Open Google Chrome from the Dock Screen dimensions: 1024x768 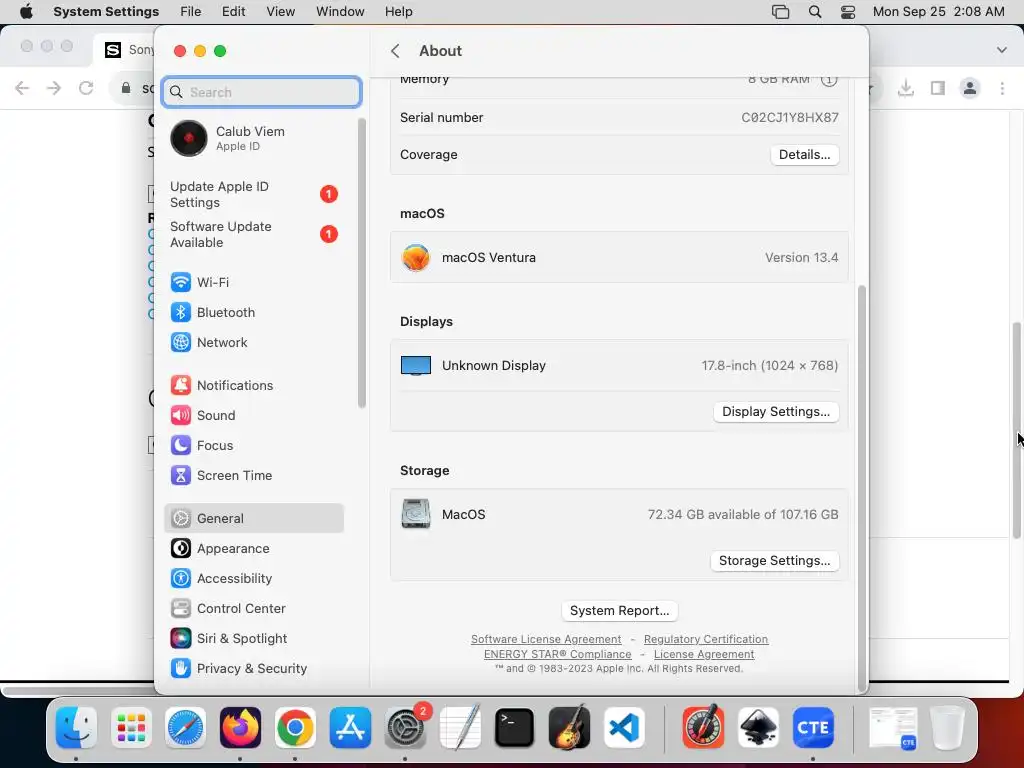coord(295,728)
